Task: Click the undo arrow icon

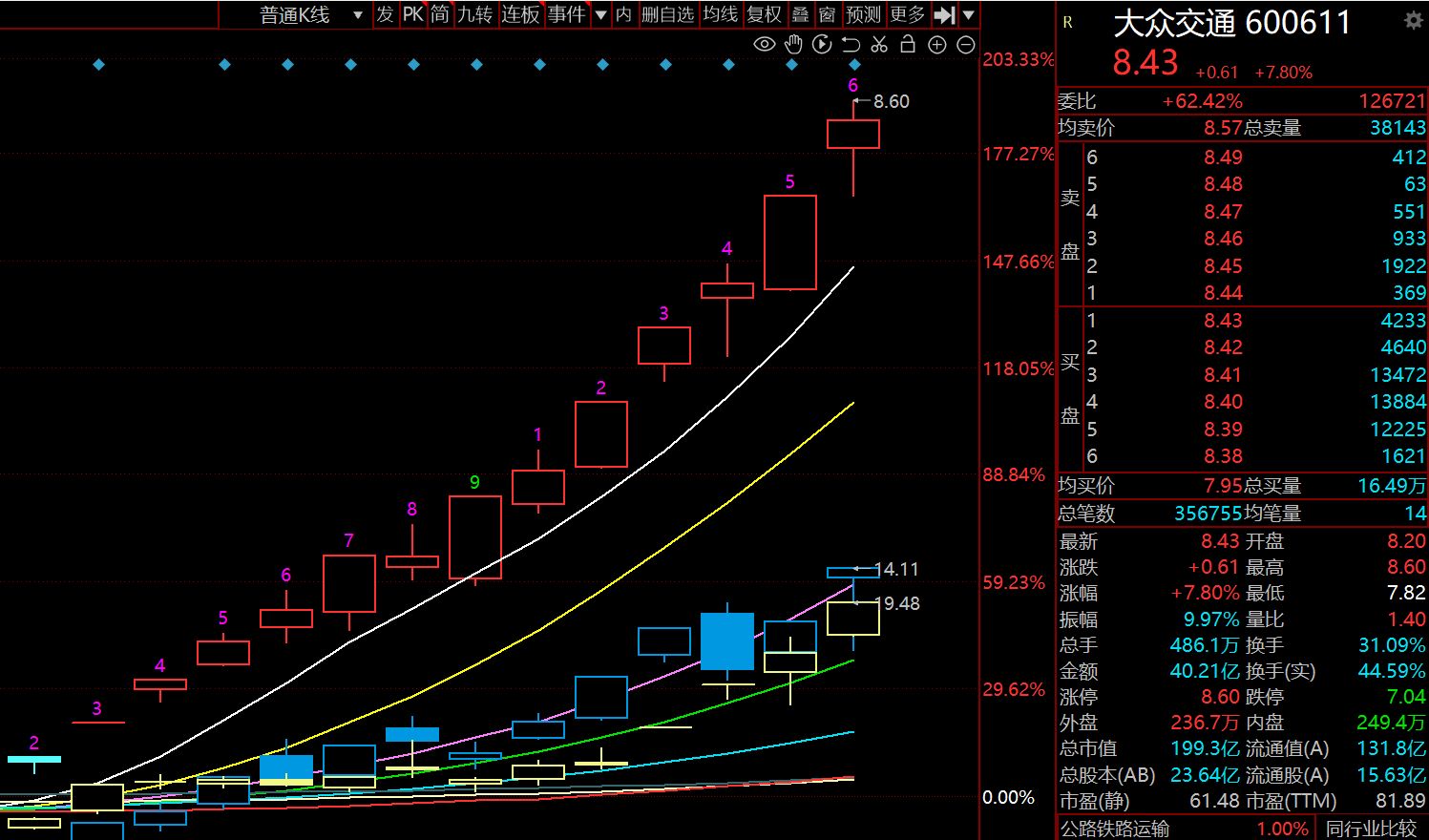Action: point(851,44)
